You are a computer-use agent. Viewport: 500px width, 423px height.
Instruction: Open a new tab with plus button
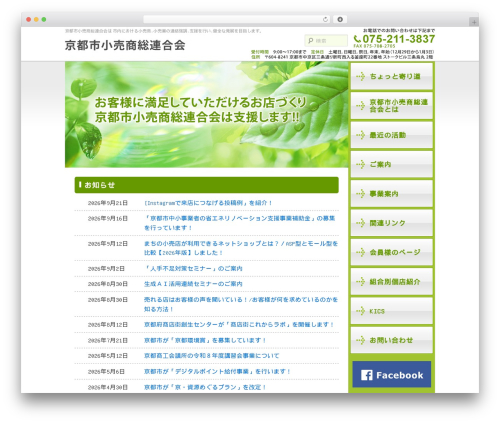click(474, 22)
